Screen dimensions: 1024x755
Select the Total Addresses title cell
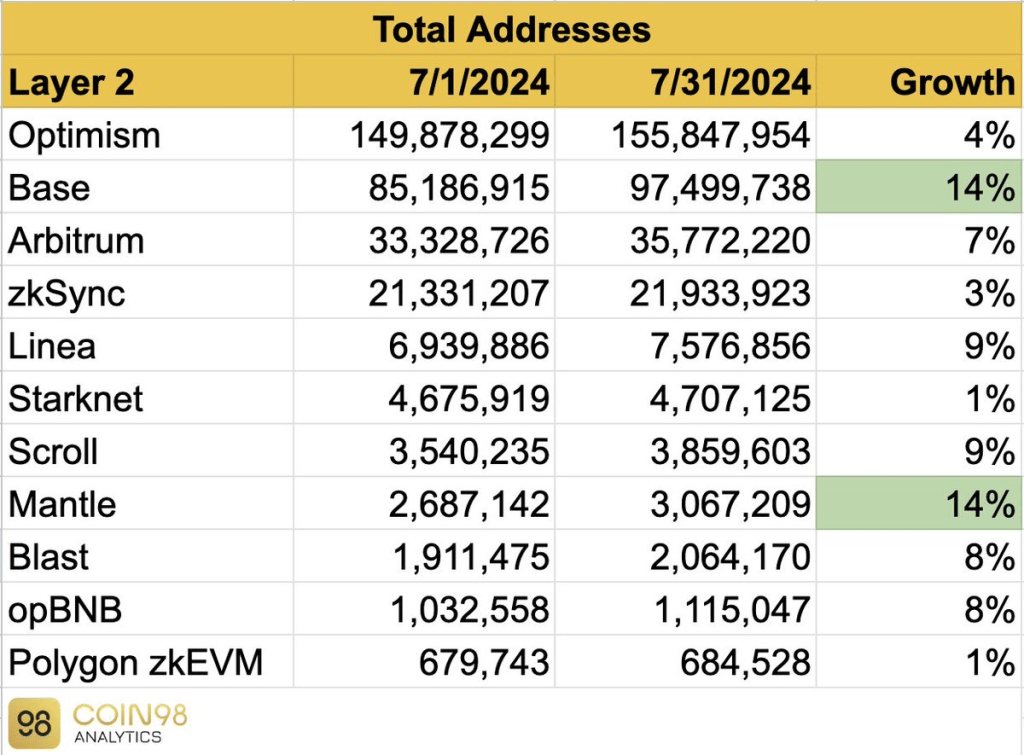tap(512, 29)
